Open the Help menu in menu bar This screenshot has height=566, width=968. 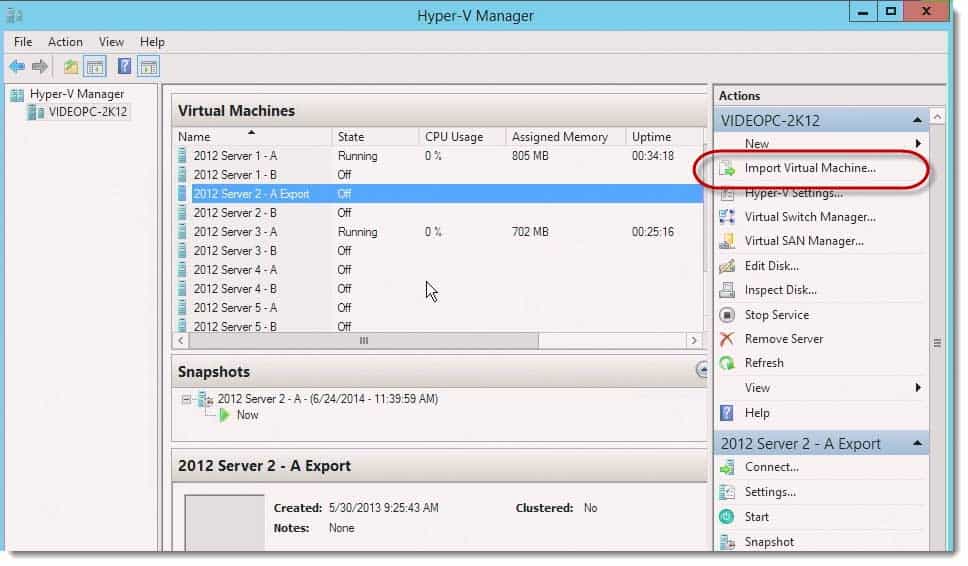click(x=152, y=42)
